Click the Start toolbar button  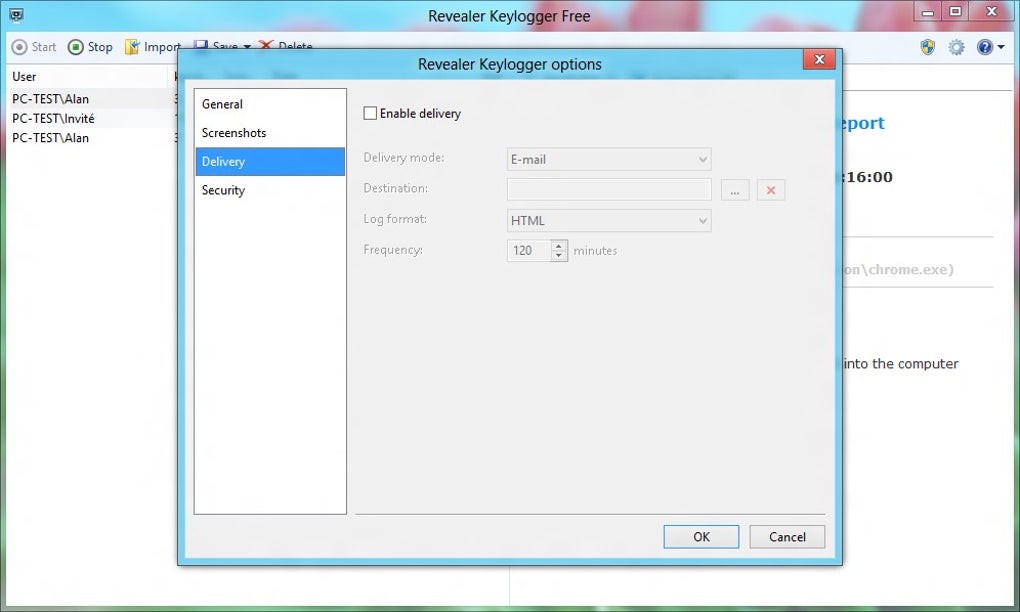(34, 47)
